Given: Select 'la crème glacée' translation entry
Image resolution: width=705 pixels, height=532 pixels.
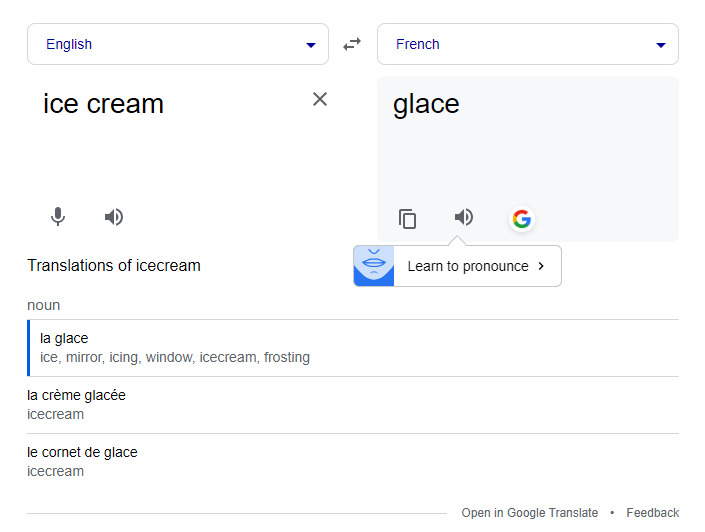Looking at the screenshot, I should [x=76, y=395].
